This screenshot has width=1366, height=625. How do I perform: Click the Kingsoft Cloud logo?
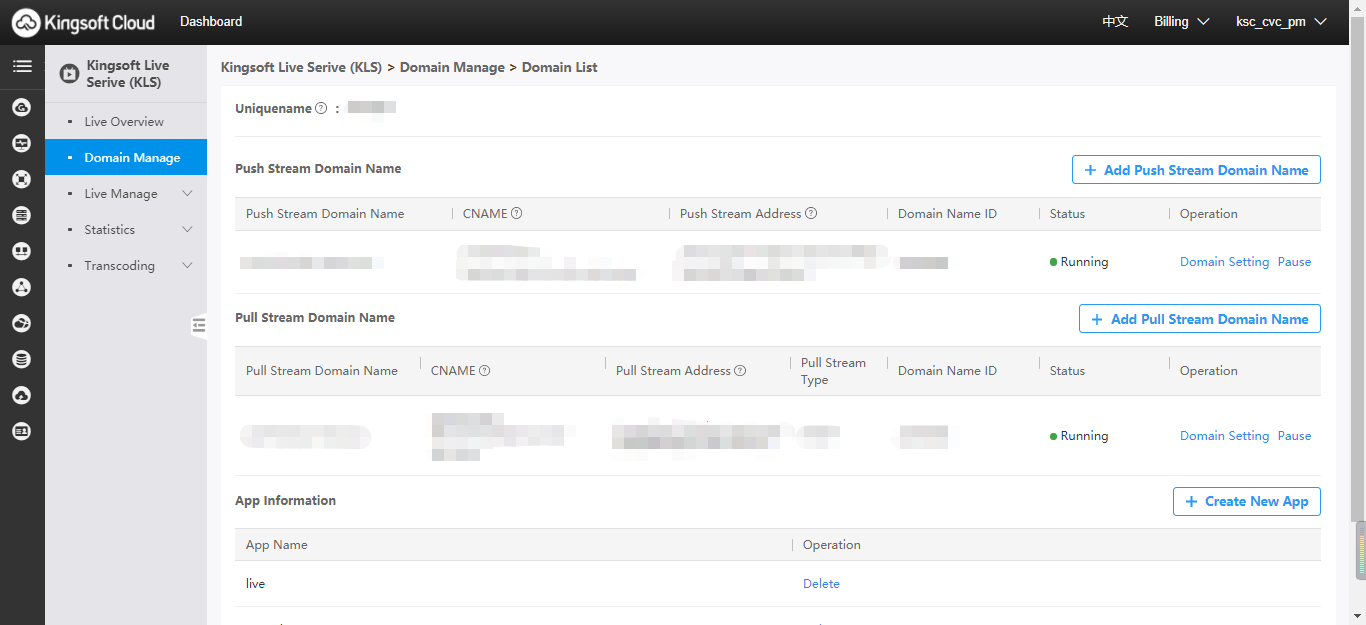click(x=84, y=22)
